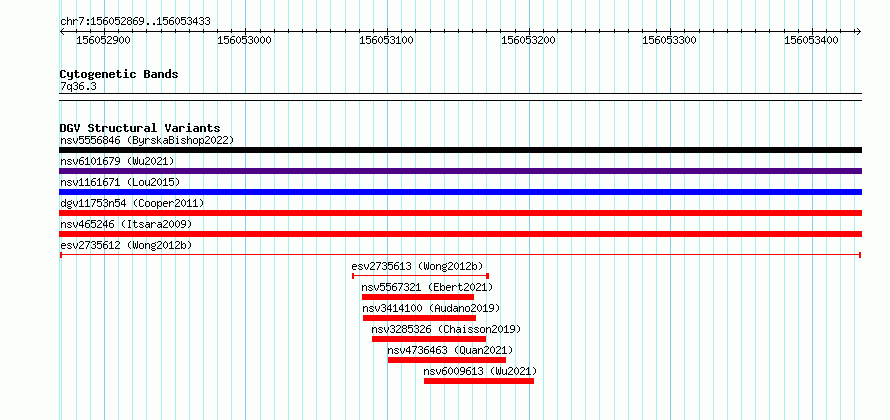Open variant nsv465246 (Itsara2009) label
The width and height of the screenshot is (890, 420).
(x=126, y=224)
